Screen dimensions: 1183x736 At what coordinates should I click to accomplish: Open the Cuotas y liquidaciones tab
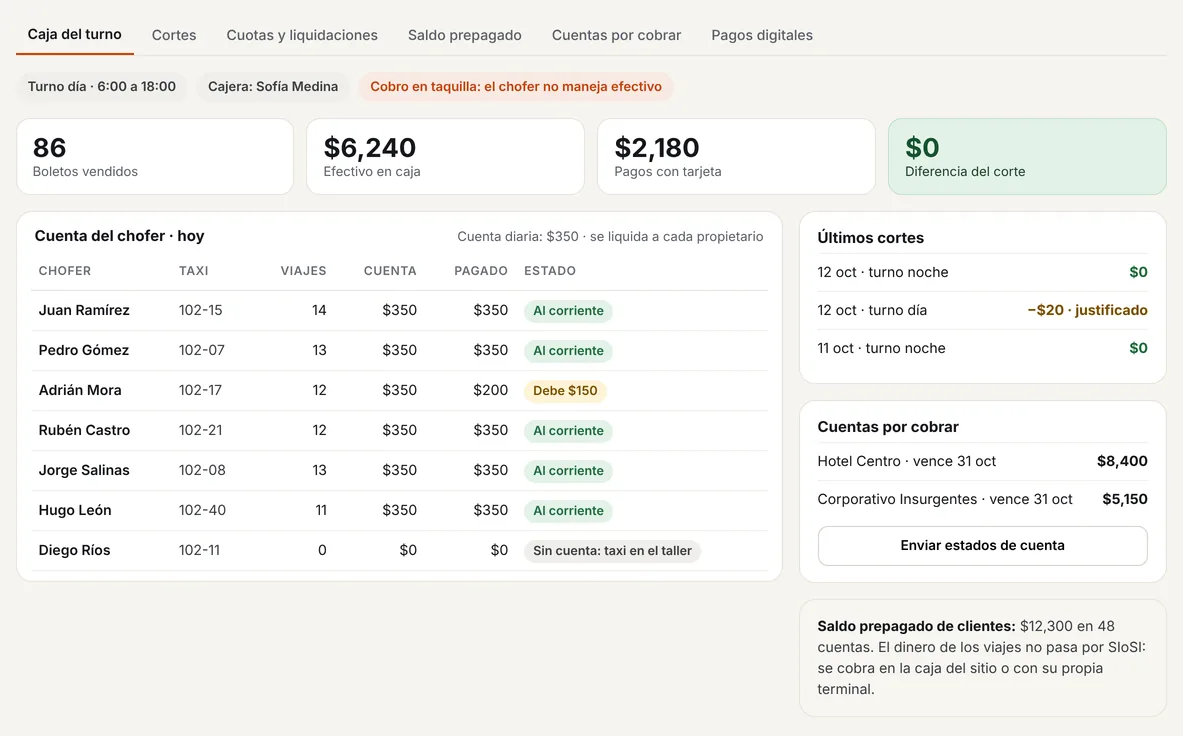pyautogui.click(x=302, y=35)
